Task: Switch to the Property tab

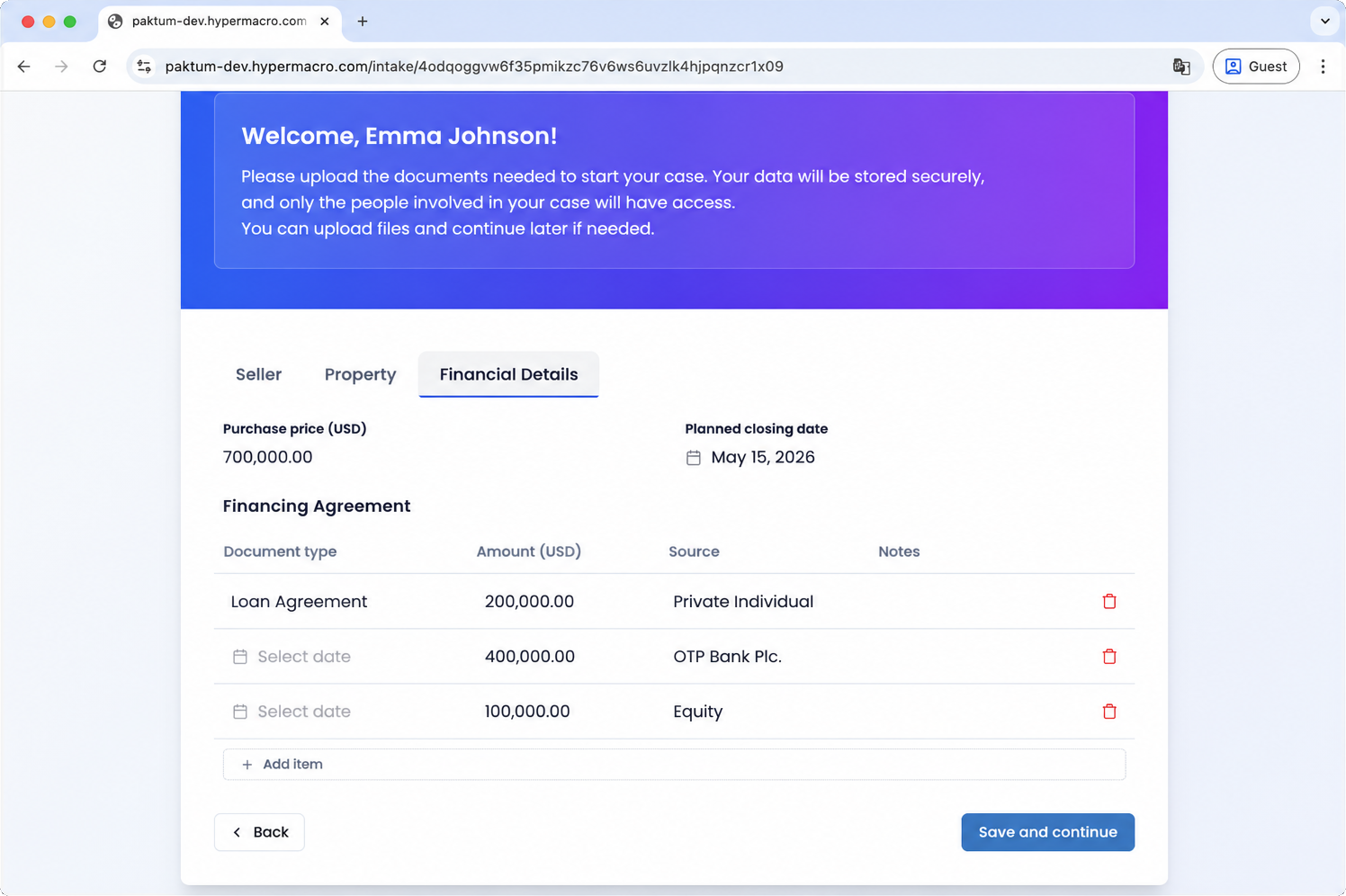Action: click(360, 374)
